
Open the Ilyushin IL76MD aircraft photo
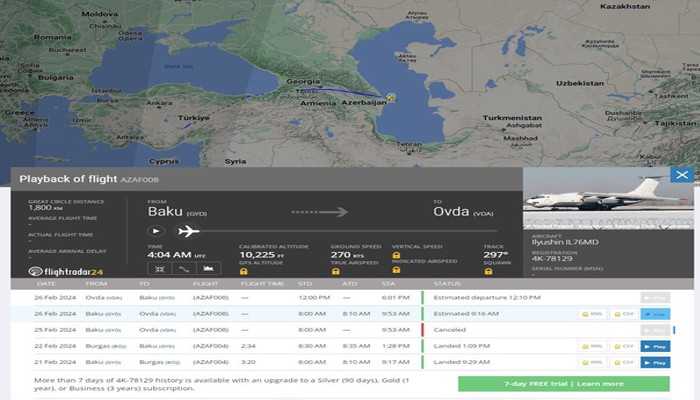[x=608, y=198]
